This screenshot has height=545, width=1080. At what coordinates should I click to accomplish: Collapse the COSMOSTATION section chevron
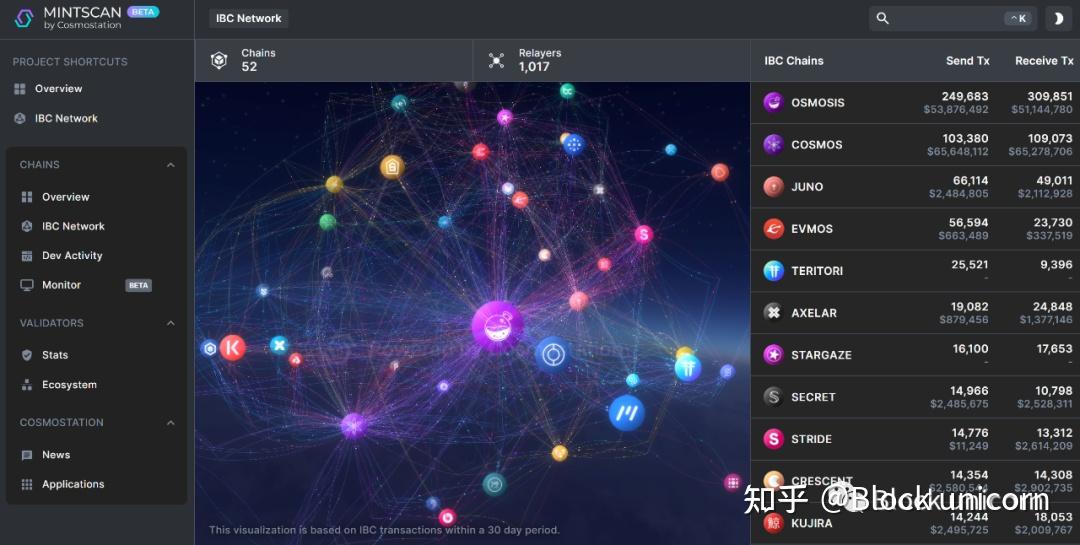pos(170,423)
